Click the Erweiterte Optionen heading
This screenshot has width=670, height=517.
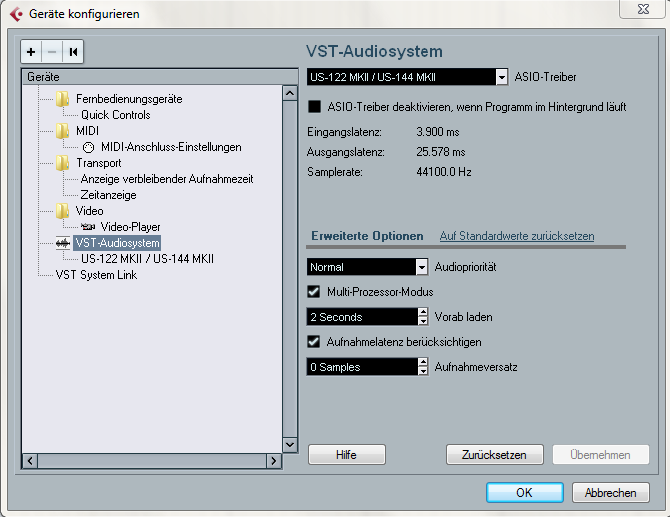[x=367, y=236]
